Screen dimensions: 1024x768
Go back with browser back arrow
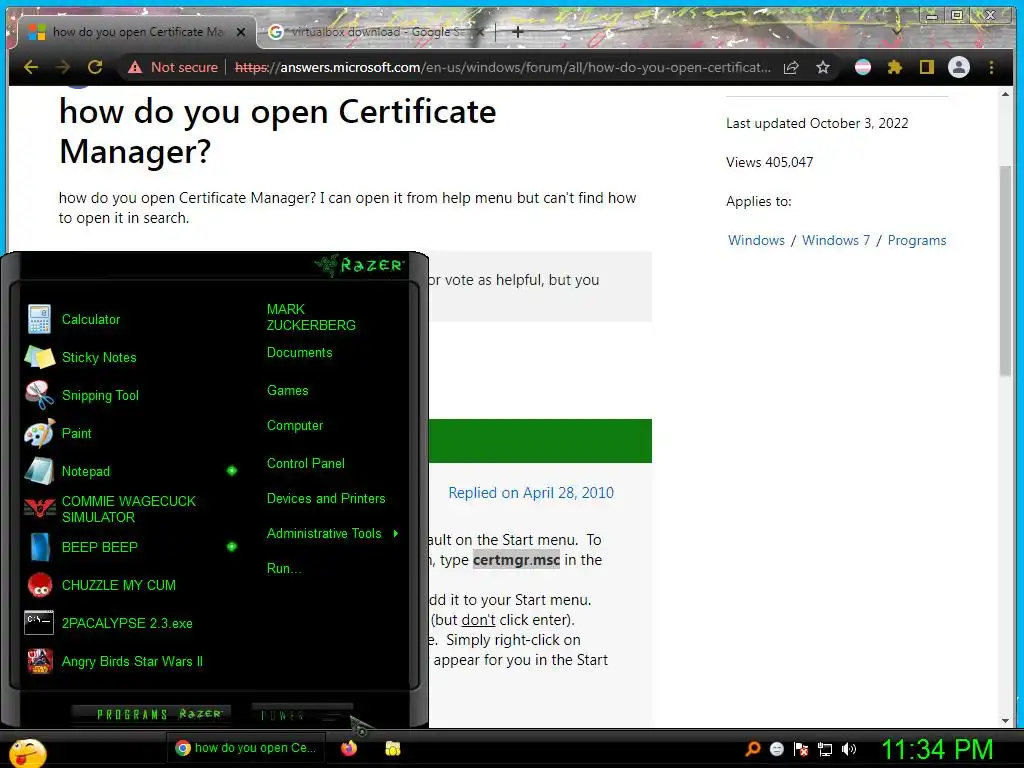tap(31, 67)
